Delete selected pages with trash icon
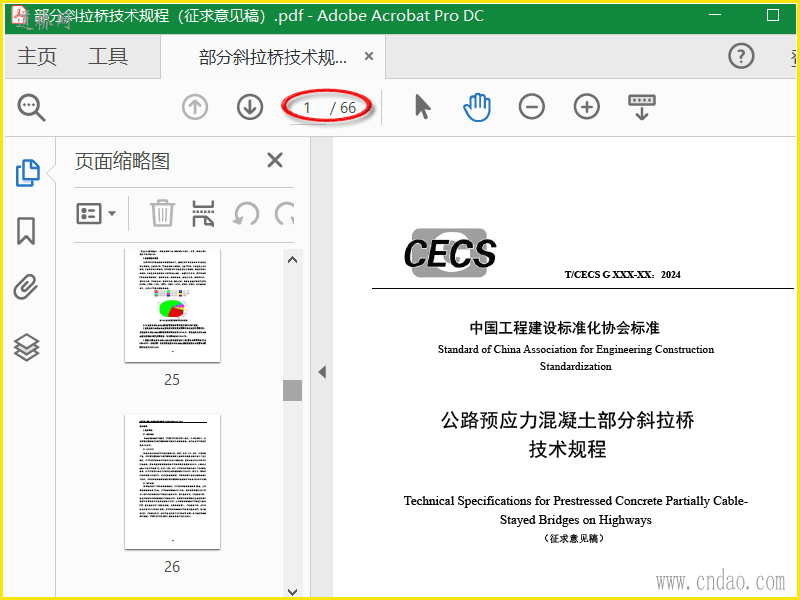800x600 pixels. click(x=162, y=213)
